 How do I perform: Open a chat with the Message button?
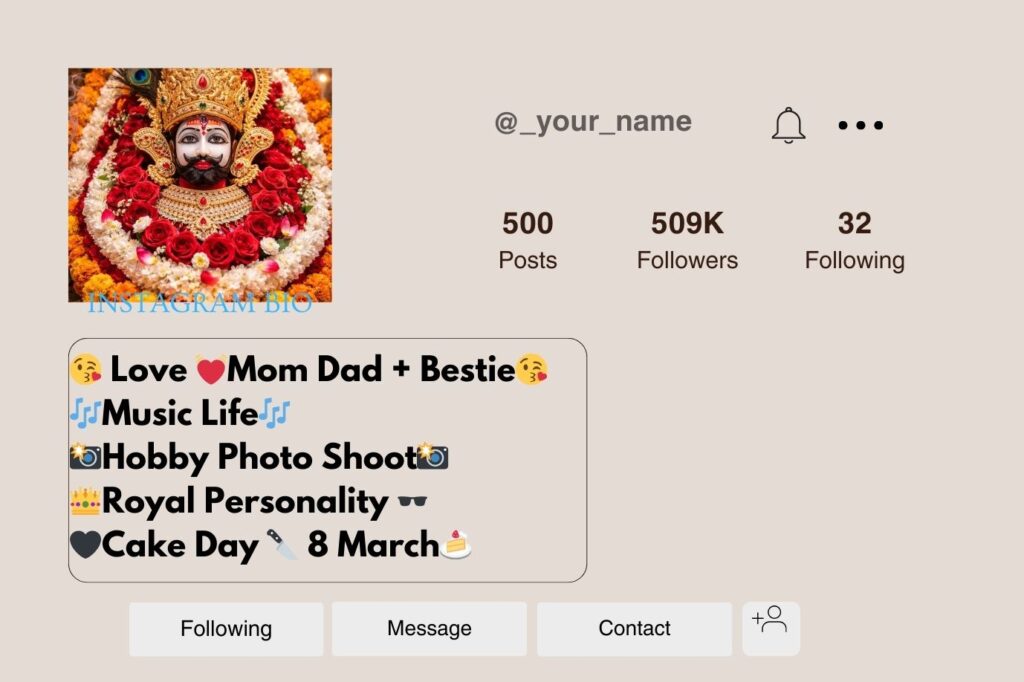(429, 628)
